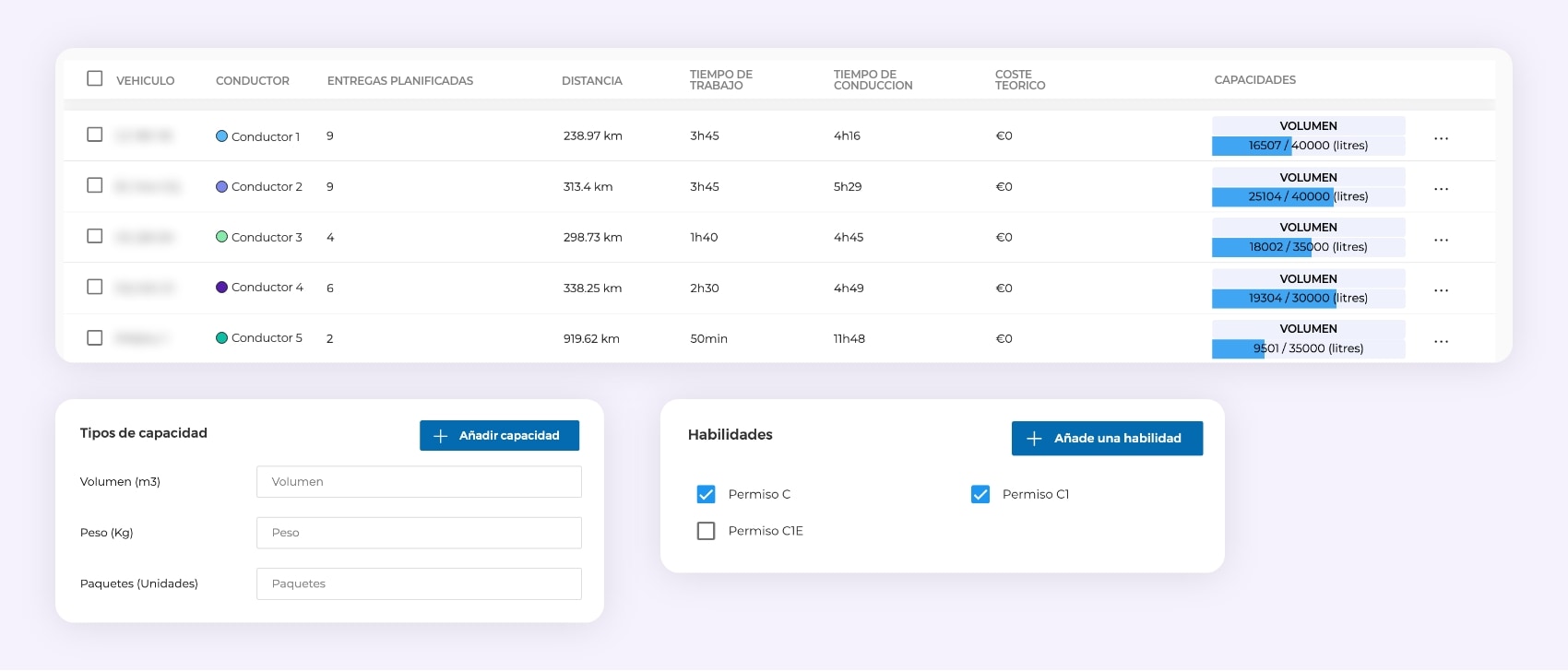The width and height of the screenshot is (1568, 671).
Task: Click the blue color dot beside Conductor 1
Action: click(x=221, y=136)
